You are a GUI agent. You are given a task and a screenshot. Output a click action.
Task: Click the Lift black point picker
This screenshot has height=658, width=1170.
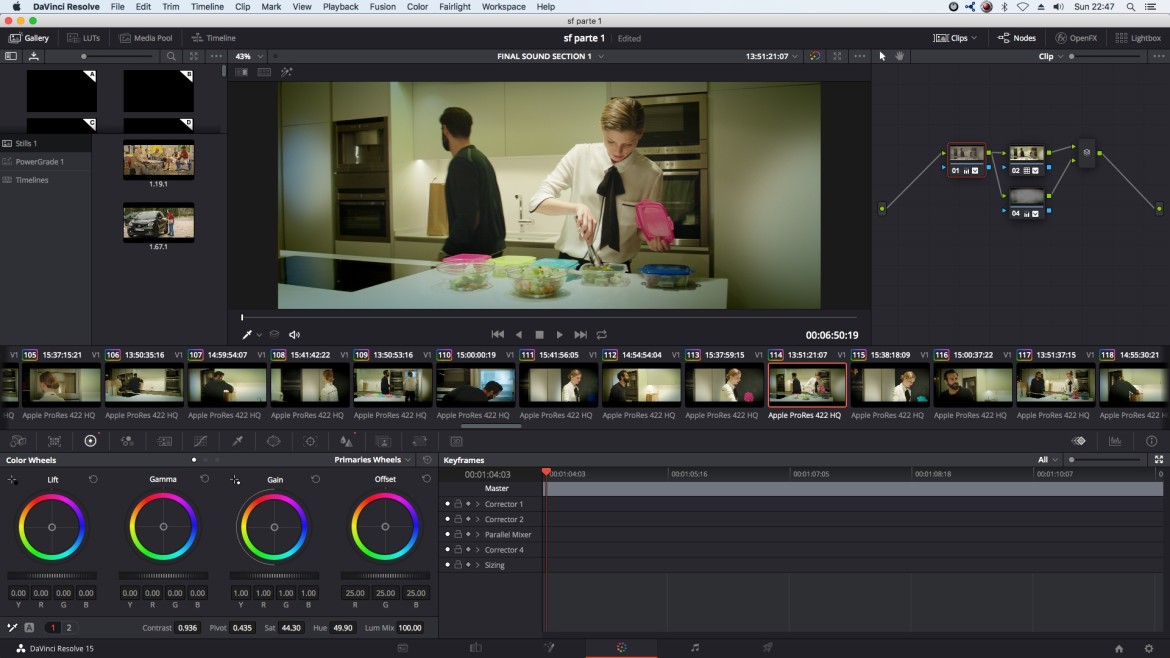tap(13, 480)
